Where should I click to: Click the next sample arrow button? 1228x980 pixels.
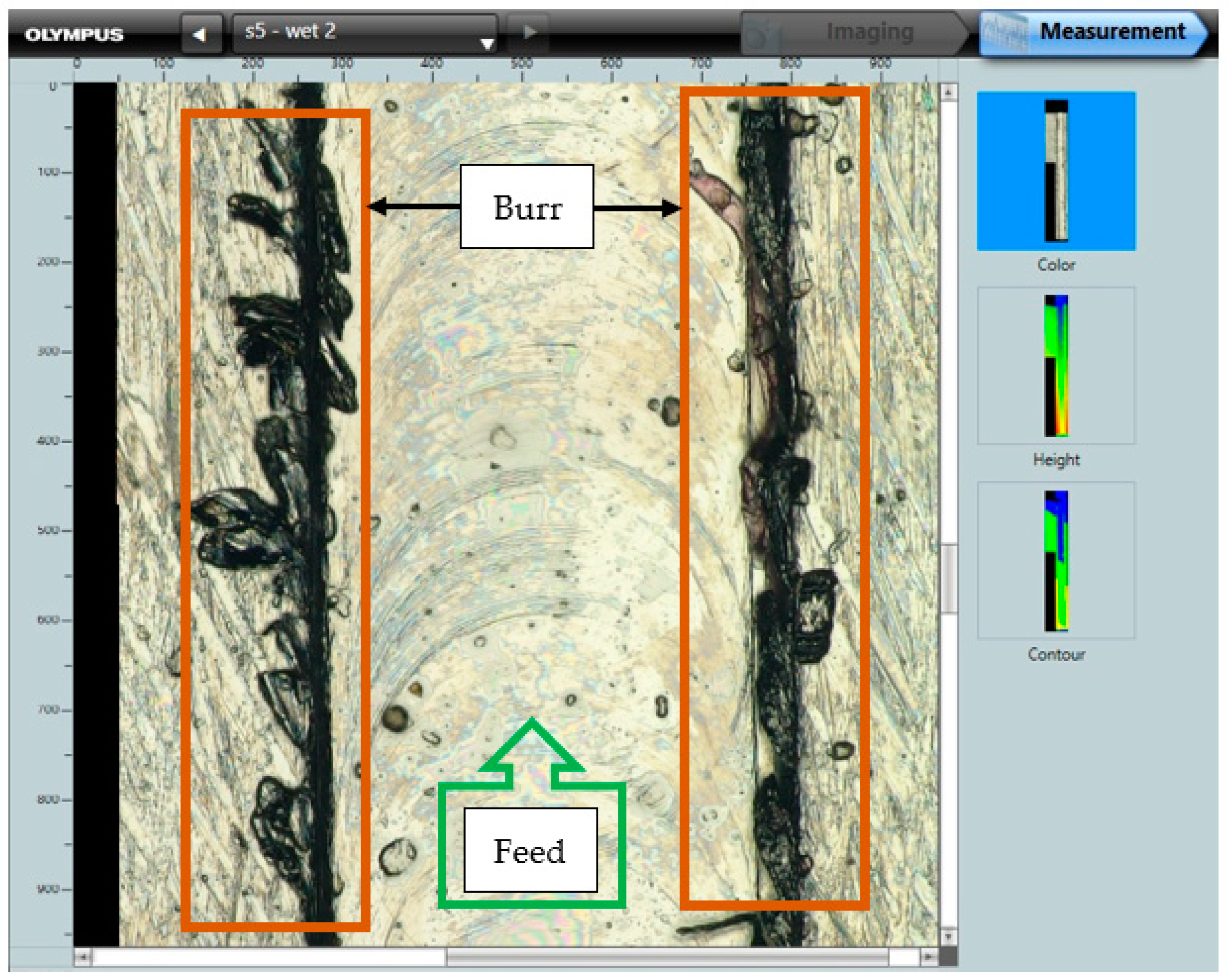pyautogui.click(x=528, y=33)
